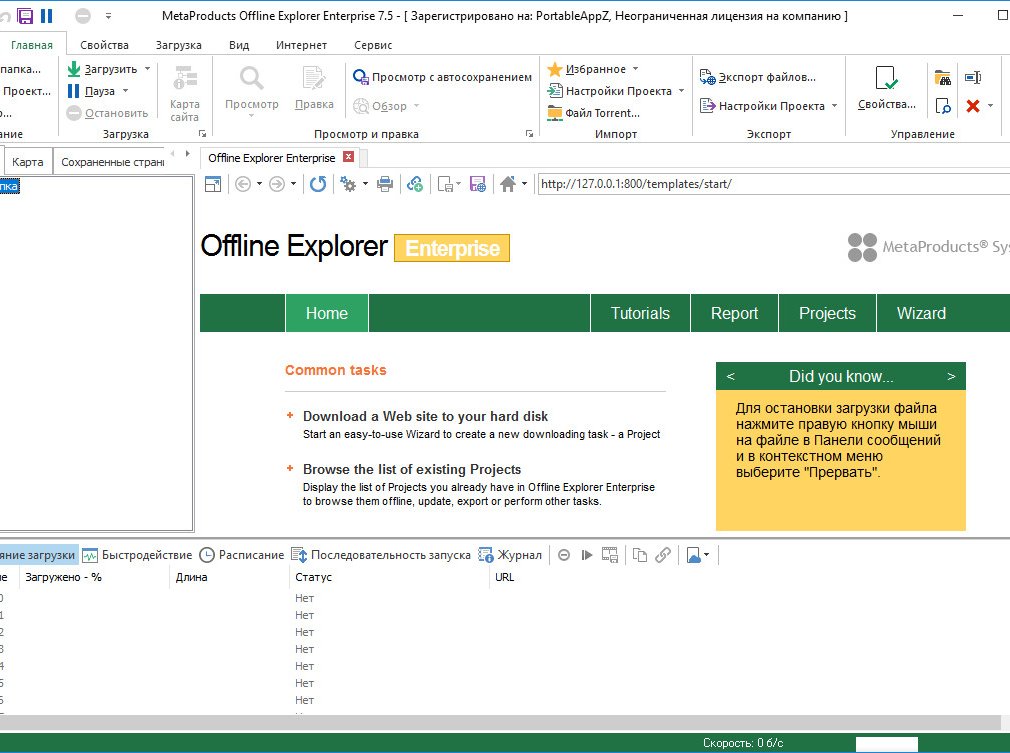This screenshot has width=1010, height=753.
Task: Enable Просмотр с автосохранением
Action: tap(443, 77)
